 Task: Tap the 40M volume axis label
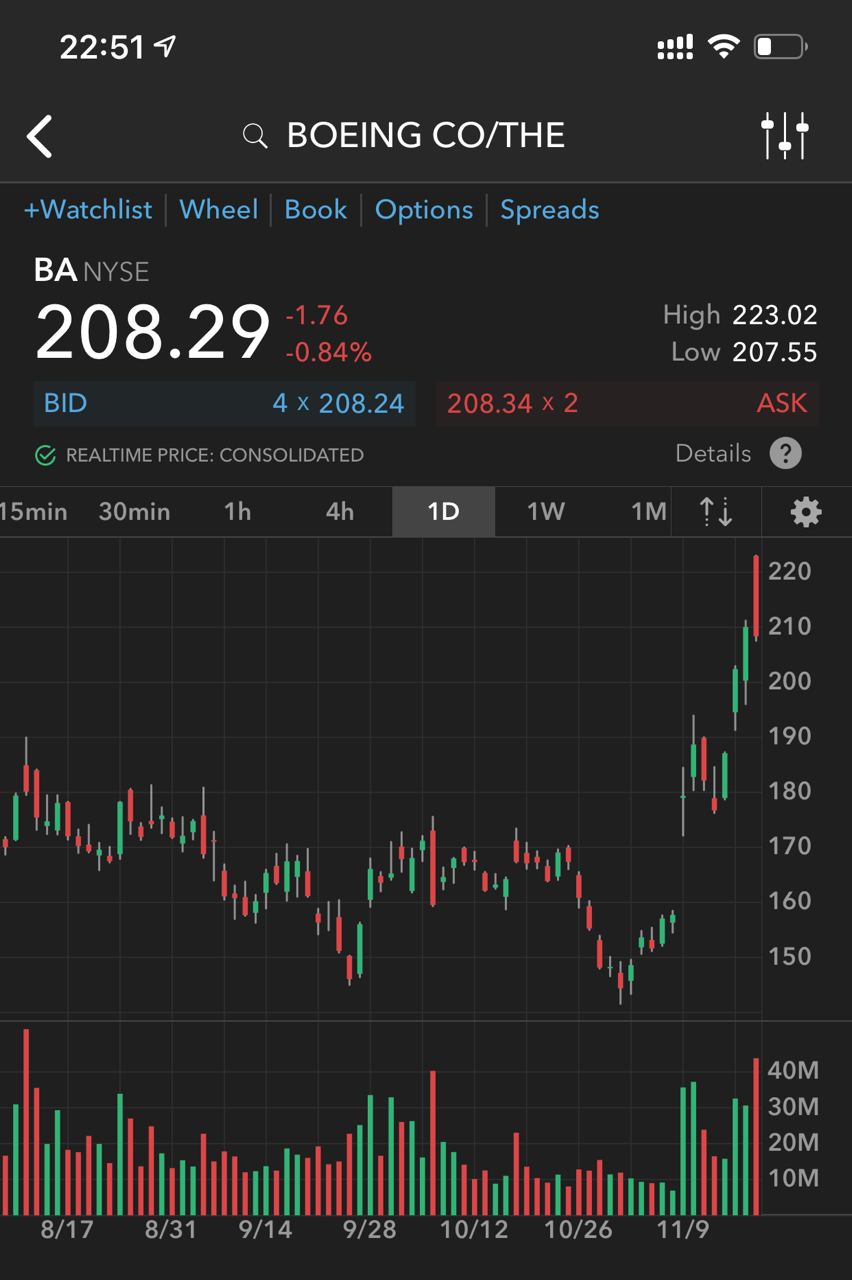793,1071
